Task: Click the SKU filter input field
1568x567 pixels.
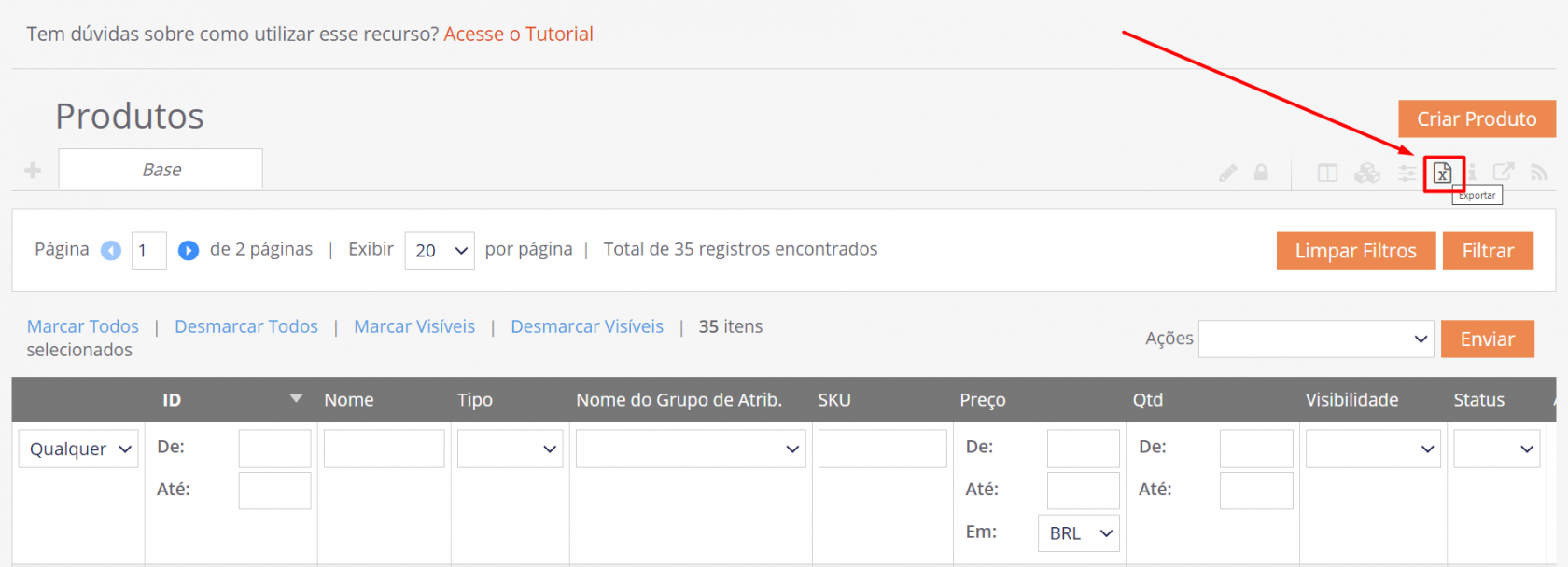Action: (882, 449)
